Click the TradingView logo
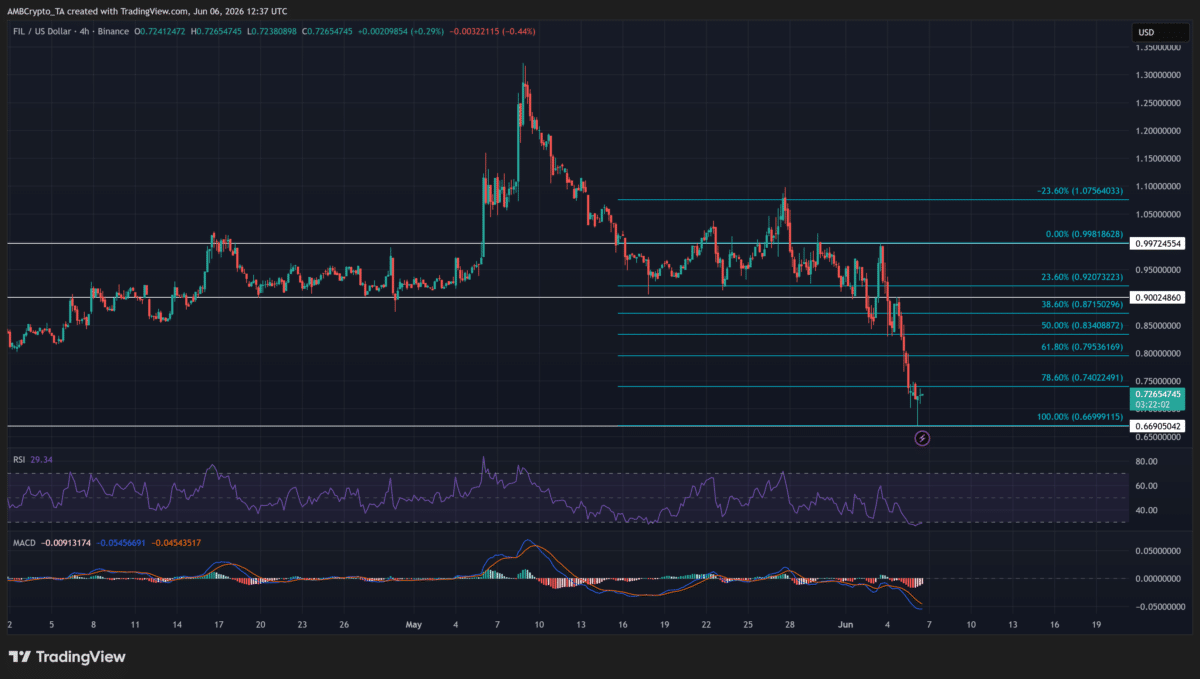Image resolution: width=1200 pixels, height=679 pixels. [x=67, y=657]
